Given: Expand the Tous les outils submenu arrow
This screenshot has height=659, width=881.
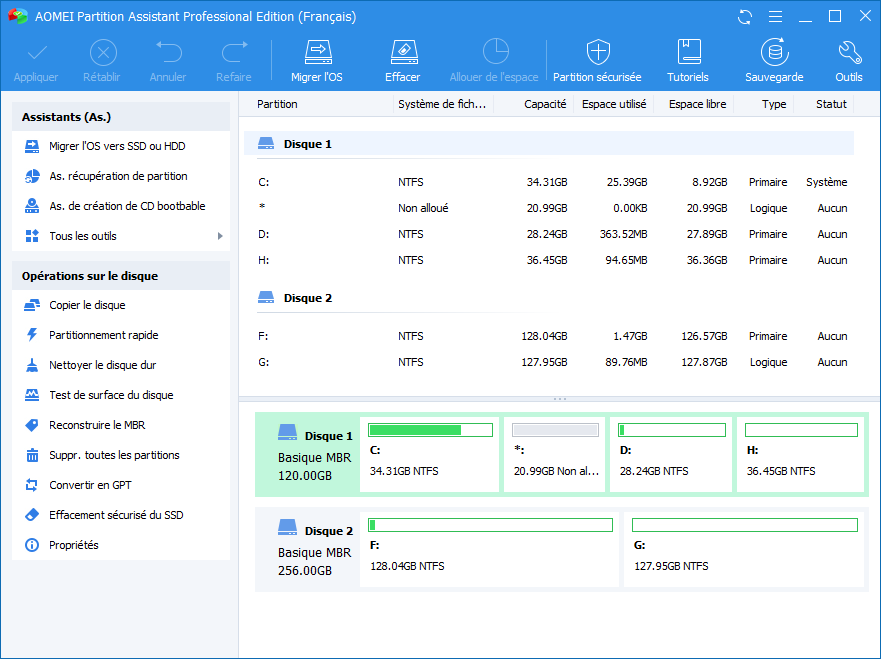Looking at the screenshot, I should (219, 236).
